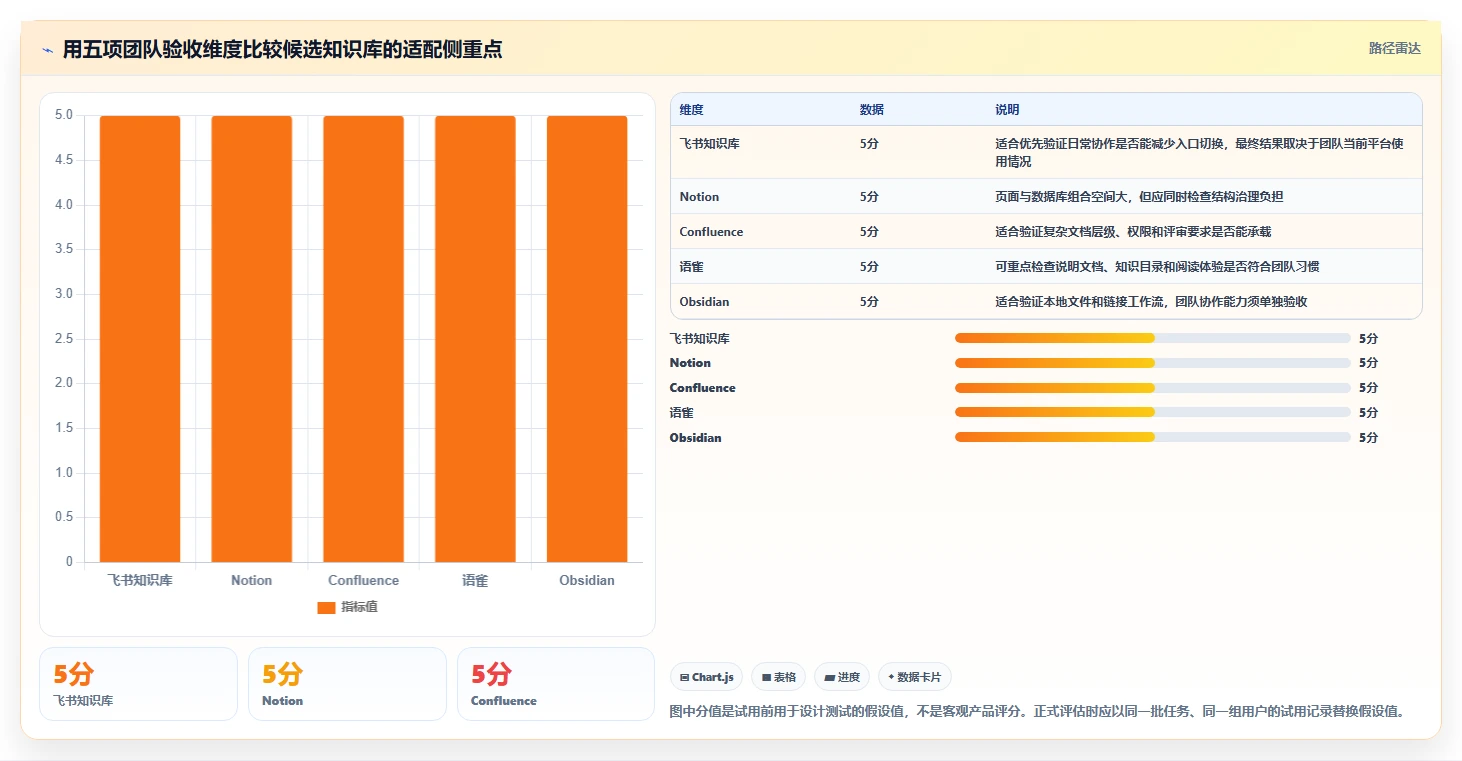Image resolution: width=1462 pixels, height=761 pixels.
Task: Click the 5分 value after the Obsidian progress bar
Action: 1368,438
